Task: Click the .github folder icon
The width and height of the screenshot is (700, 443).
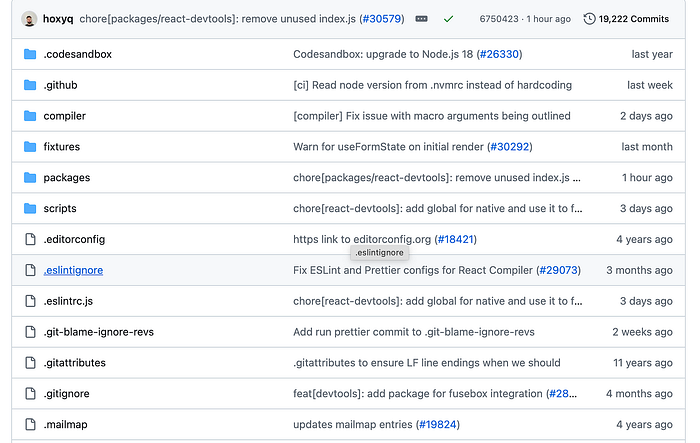Action: point(30,85)
